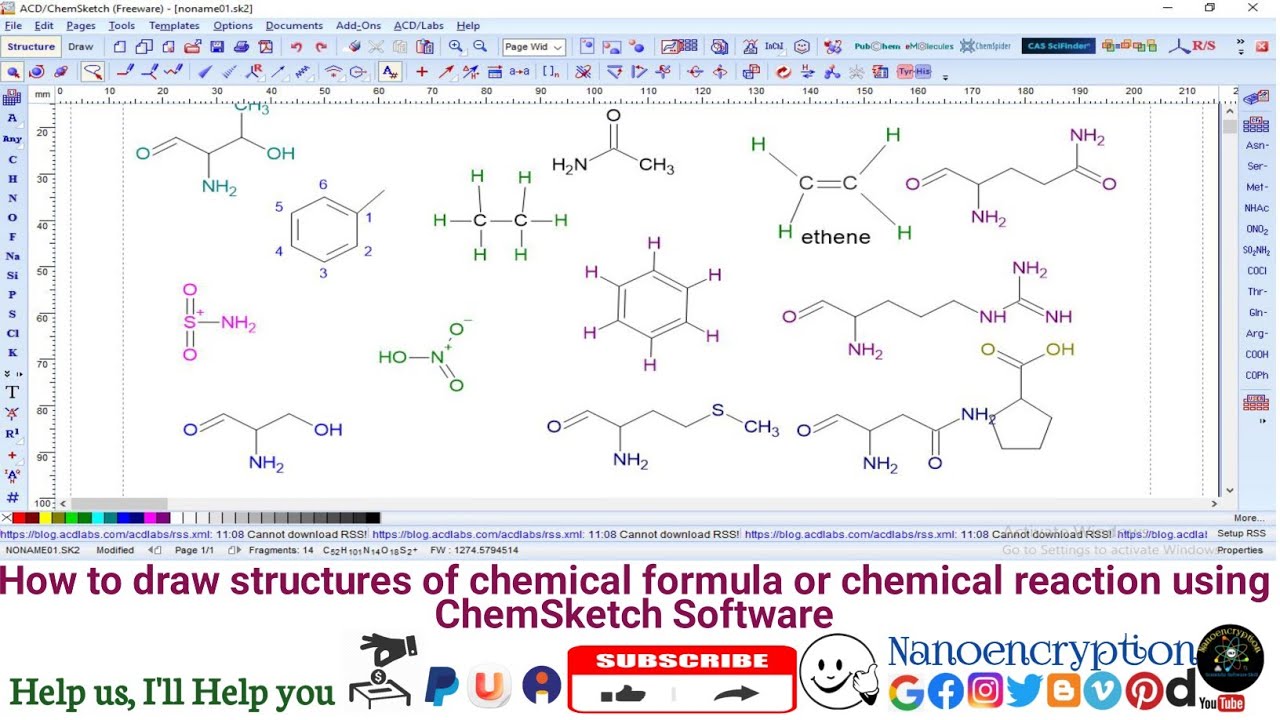Click the R/S stereo descriptors icon
This screenshot has height=720, width=1280.
click(x=1194, y=46)
